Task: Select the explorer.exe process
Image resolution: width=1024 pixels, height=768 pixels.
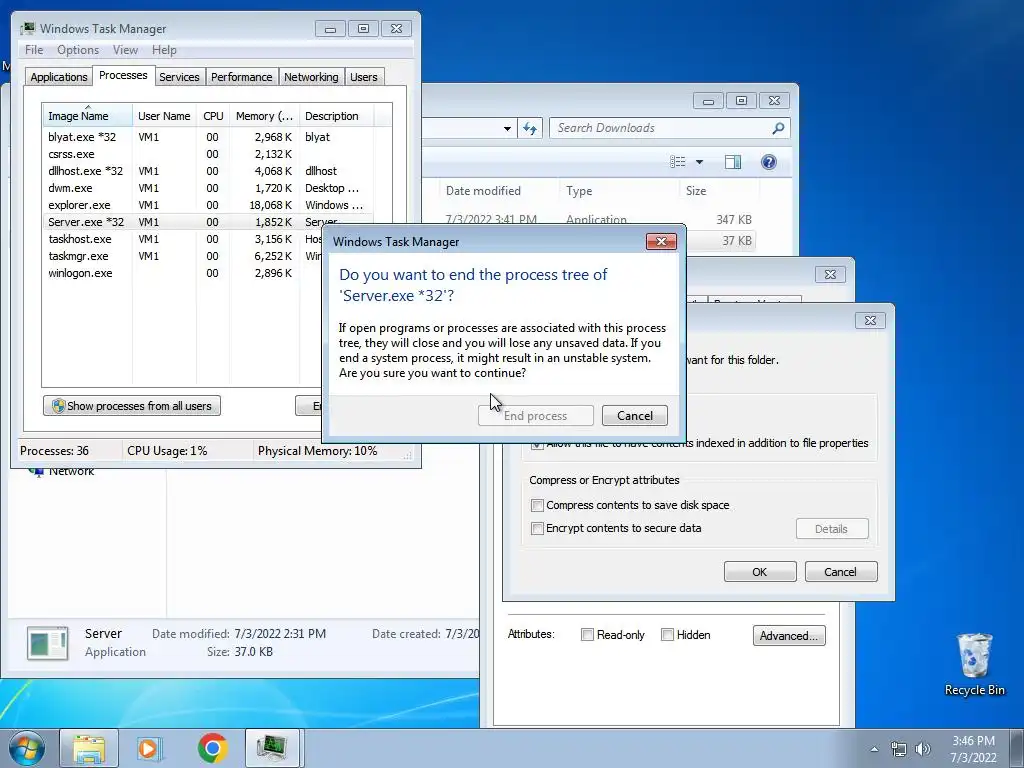Action: point(208,205)
